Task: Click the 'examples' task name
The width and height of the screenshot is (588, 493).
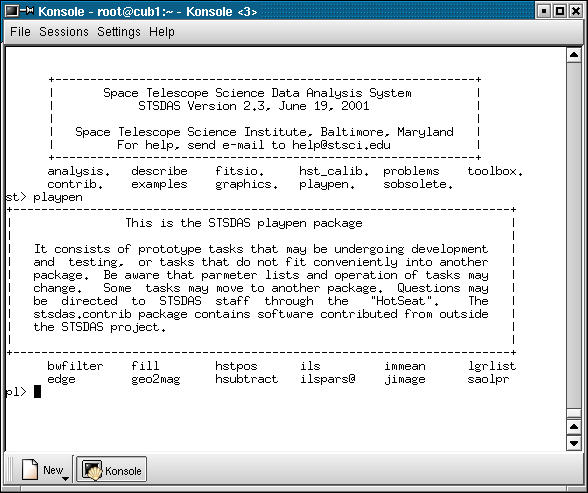Action: tap(159, 184)
